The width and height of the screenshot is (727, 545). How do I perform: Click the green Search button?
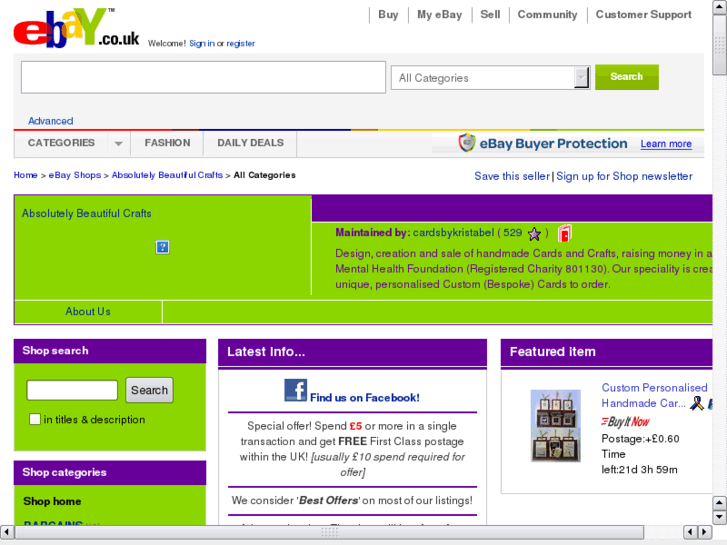click(x=626, y=77)
